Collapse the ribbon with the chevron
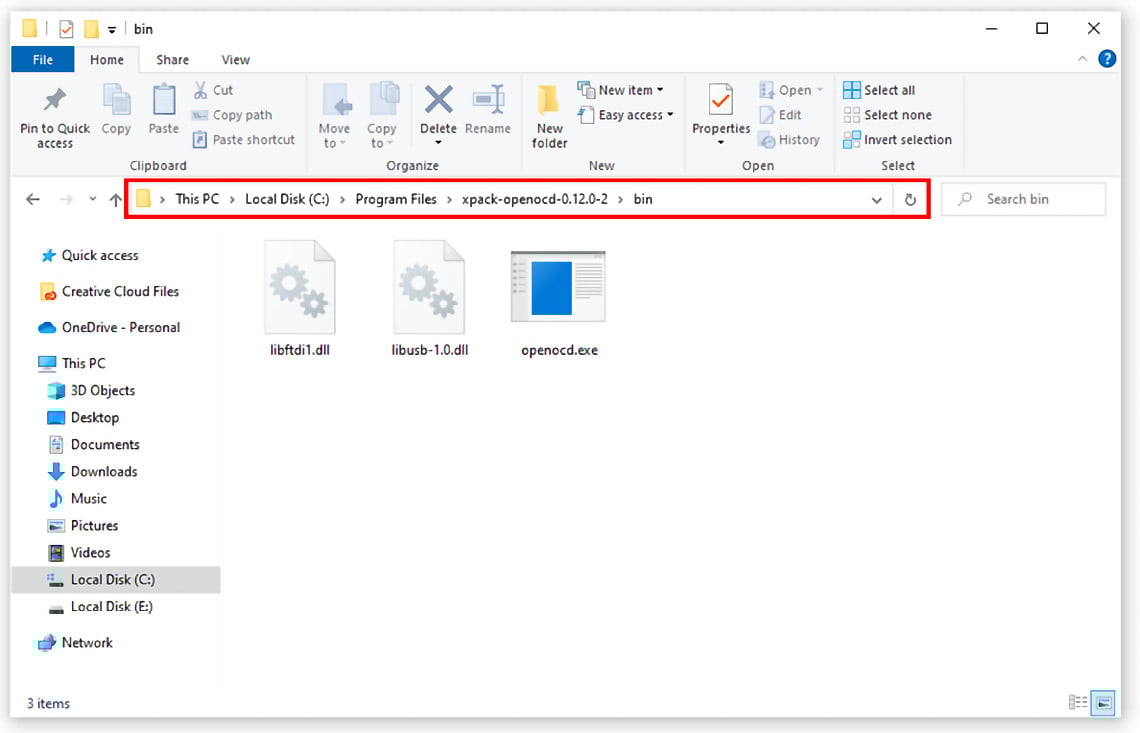 pyautogui.click(x=1082, y=59)
